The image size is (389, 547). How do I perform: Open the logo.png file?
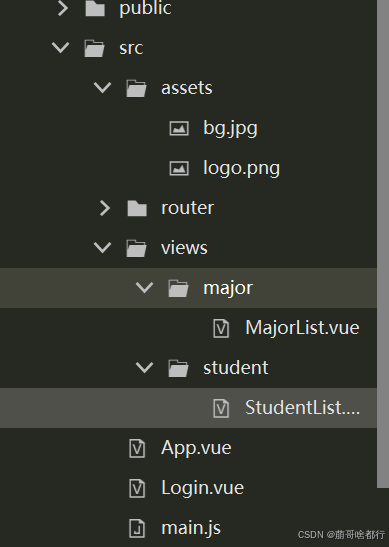point(241,168)
